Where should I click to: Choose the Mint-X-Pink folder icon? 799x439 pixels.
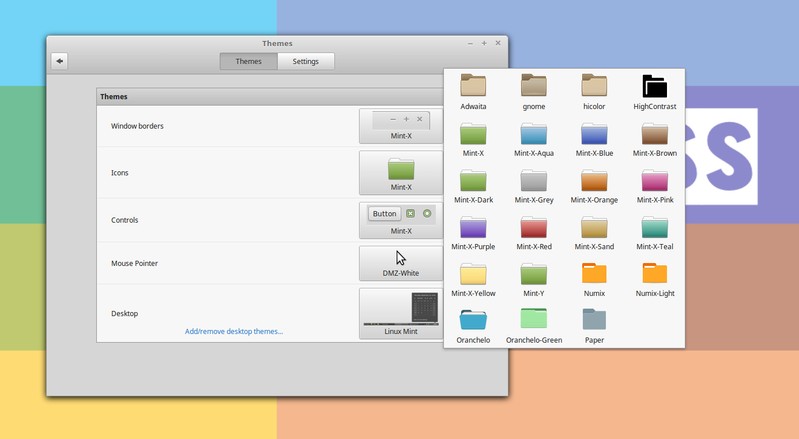point(655,186)
